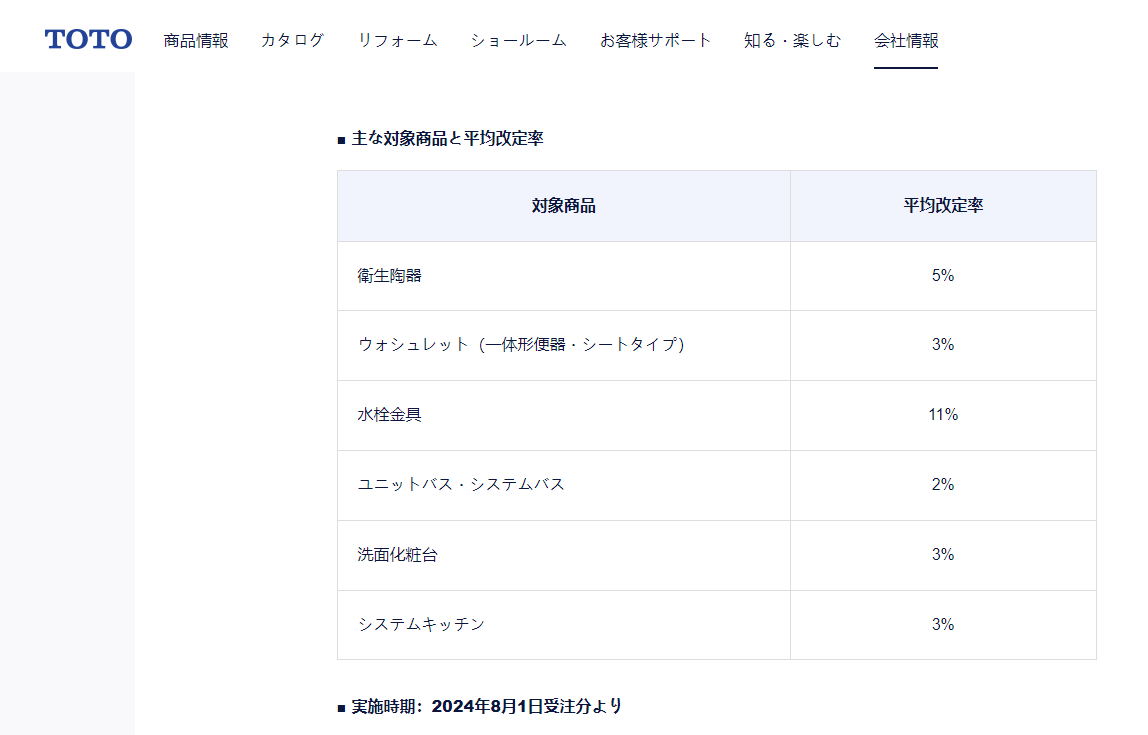Screen dimensions: 1148x735
Task: Click the ウォシュレット product cell
Action: click(x=521, y=345)
